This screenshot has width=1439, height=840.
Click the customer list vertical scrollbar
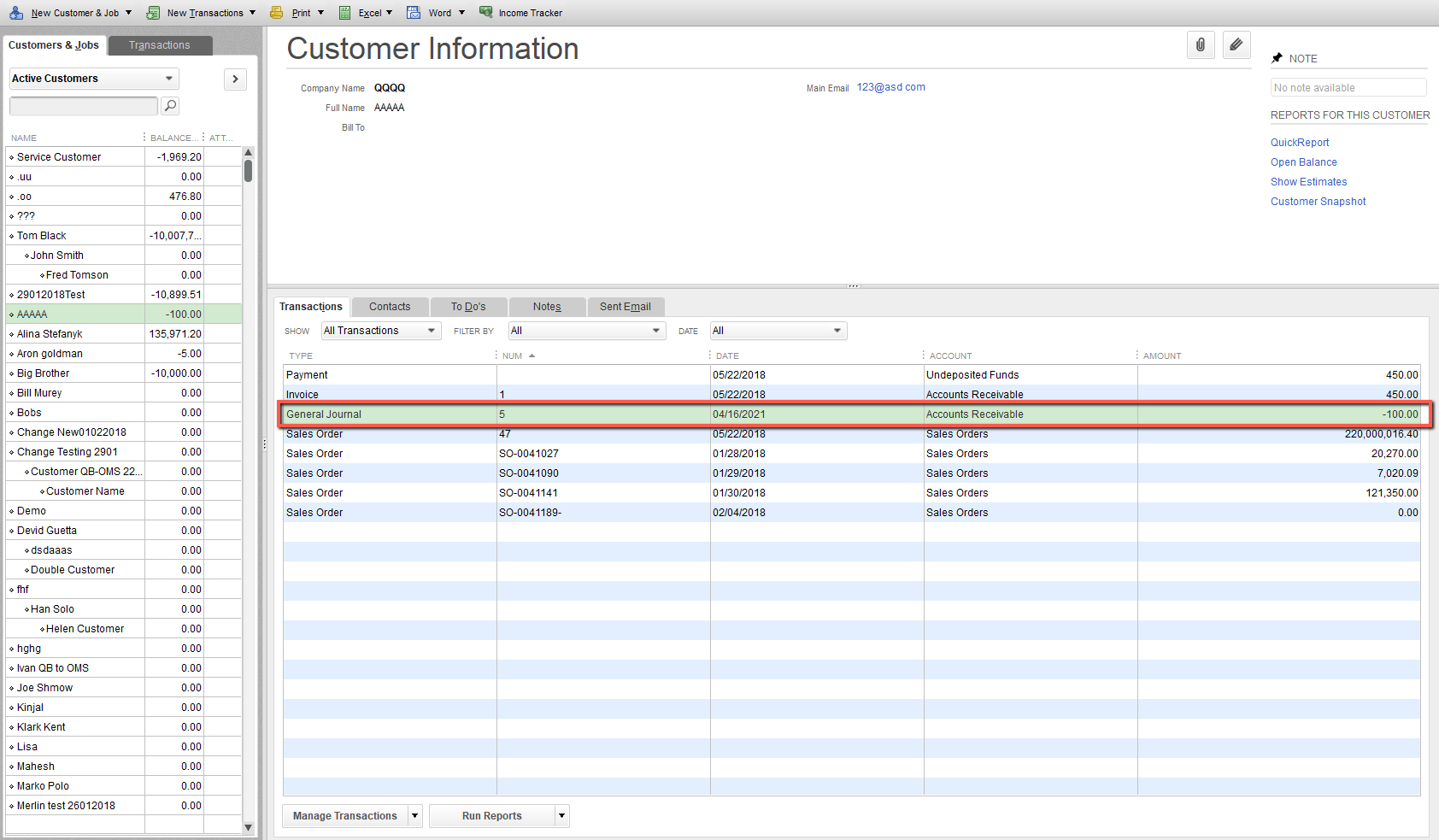pyautogui.click(x=249, y=487)
